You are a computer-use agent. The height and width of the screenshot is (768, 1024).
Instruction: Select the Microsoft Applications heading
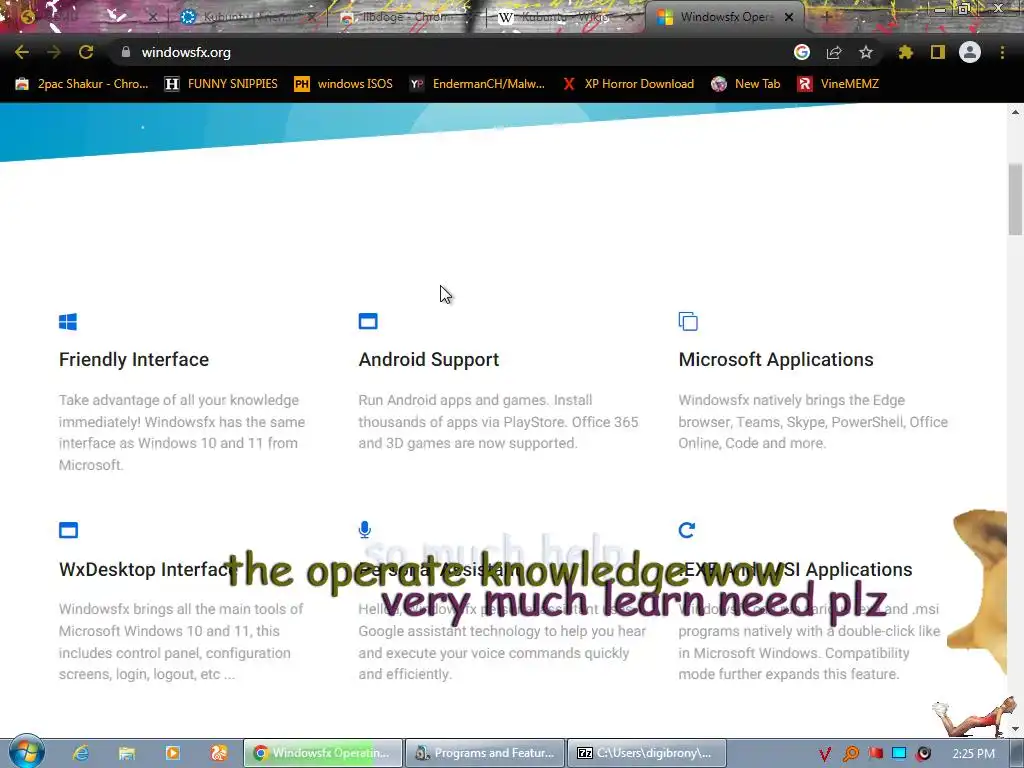point(776,360)
